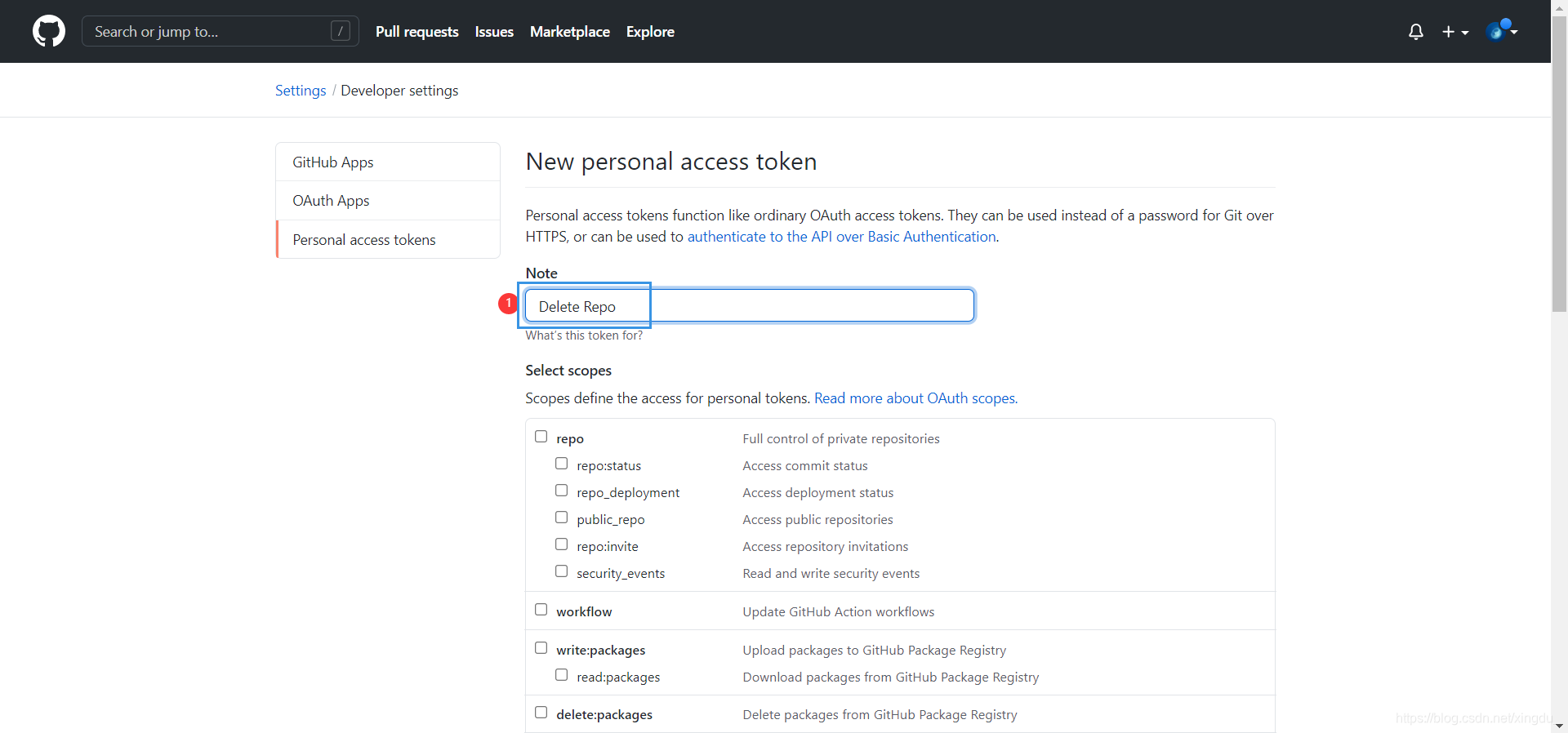The image size is (1568, 733).
Task: Select GitHub Apps in sidebar
Action: click(x=388, y=162)
